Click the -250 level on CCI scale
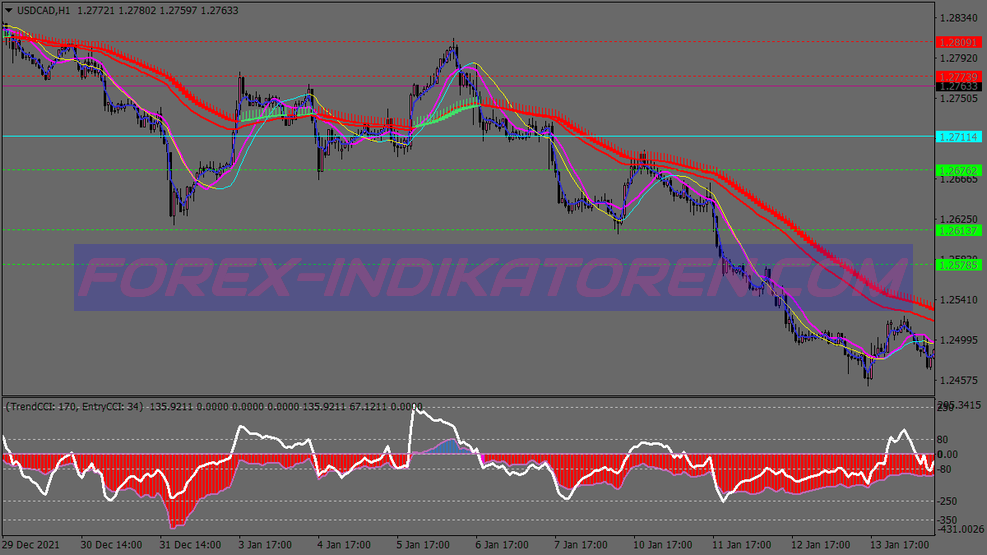 pos(947,502)
